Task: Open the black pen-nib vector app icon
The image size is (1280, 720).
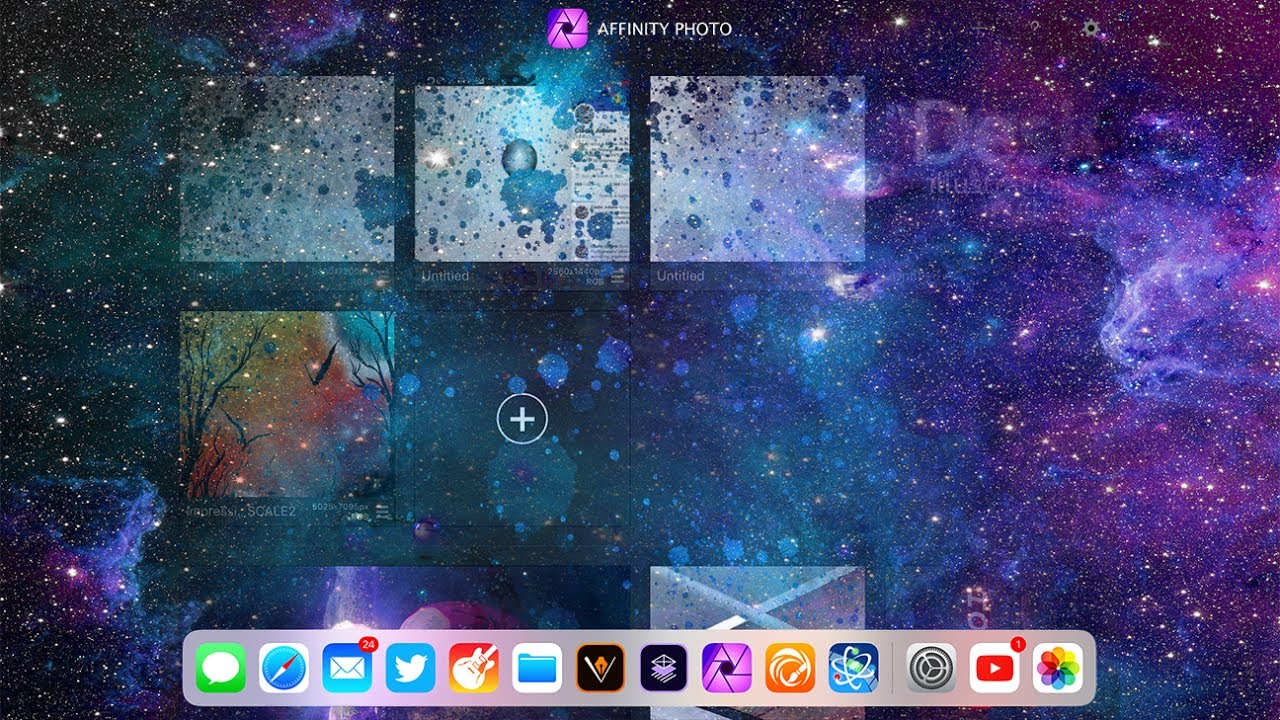Action: tap(601, 668)
